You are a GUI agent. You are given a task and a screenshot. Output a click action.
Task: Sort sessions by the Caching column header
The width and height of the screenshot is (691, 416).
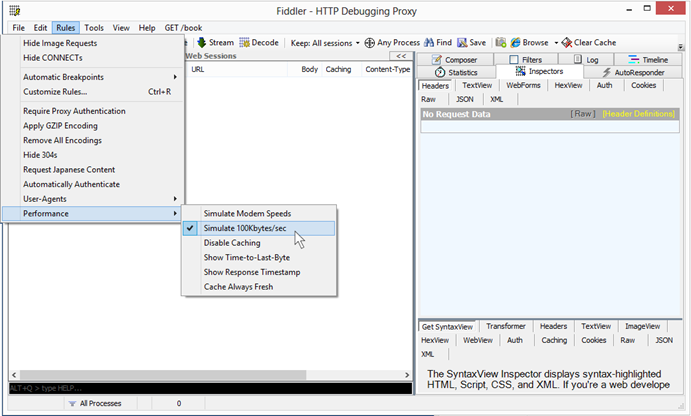(x=338, y=69)
